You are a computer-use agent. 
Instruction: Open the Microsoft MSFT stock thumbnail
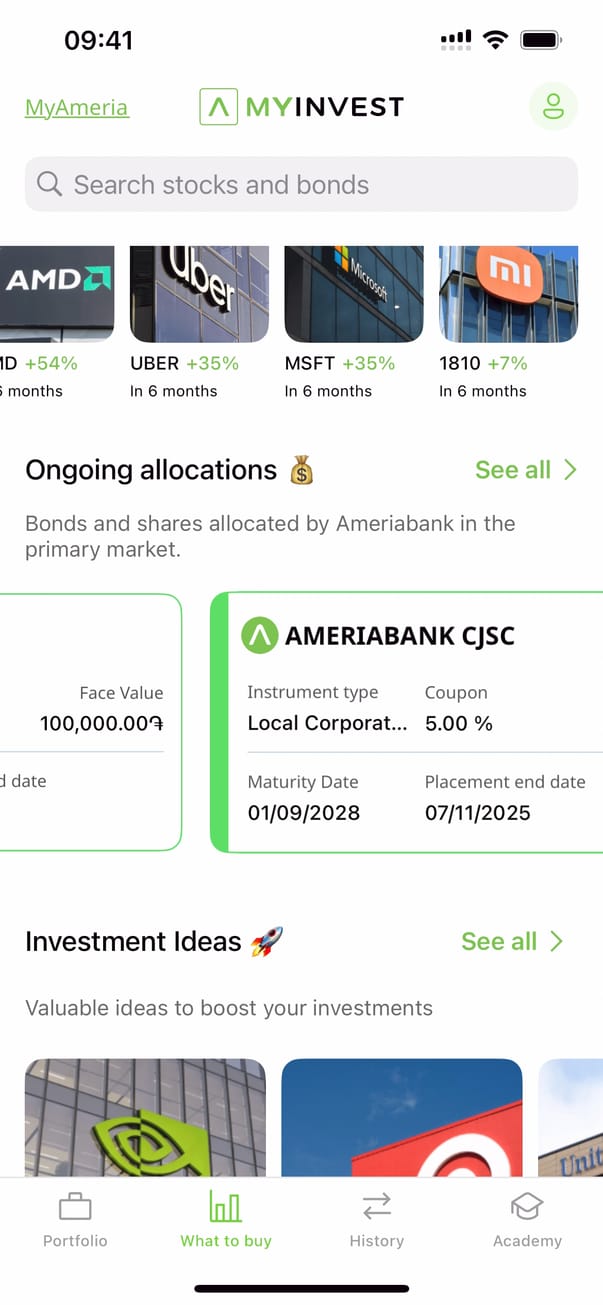point(354,294)
